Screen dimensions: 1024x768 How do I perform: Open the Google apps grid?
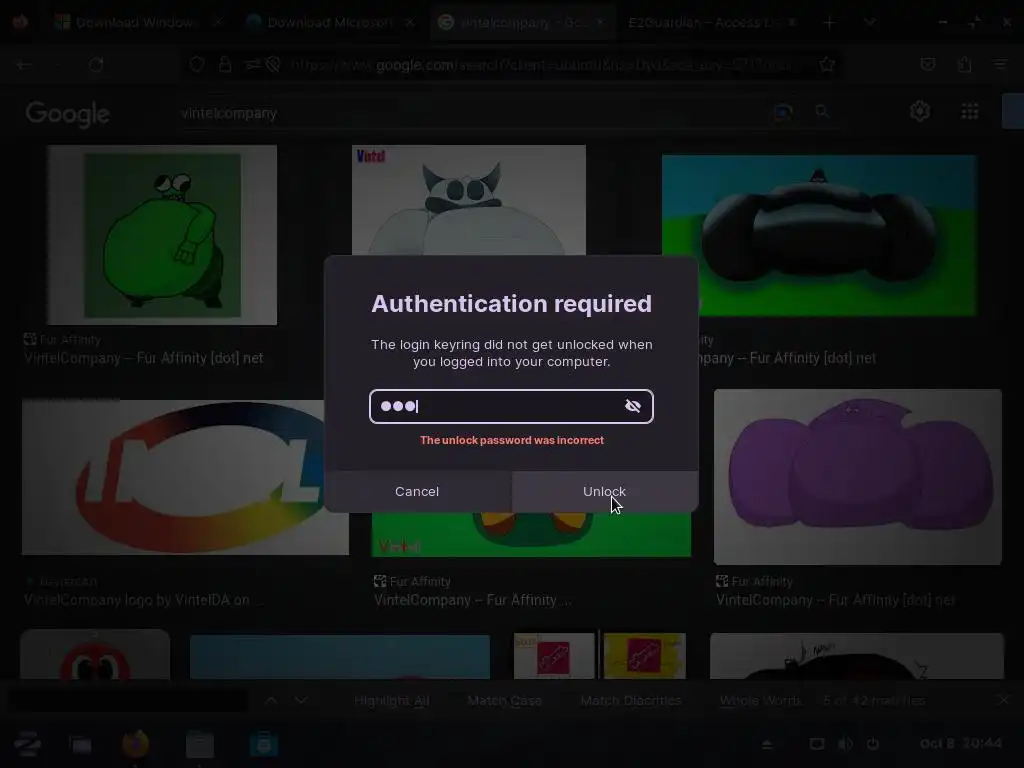pyautogui.click(x=970, y=112)
